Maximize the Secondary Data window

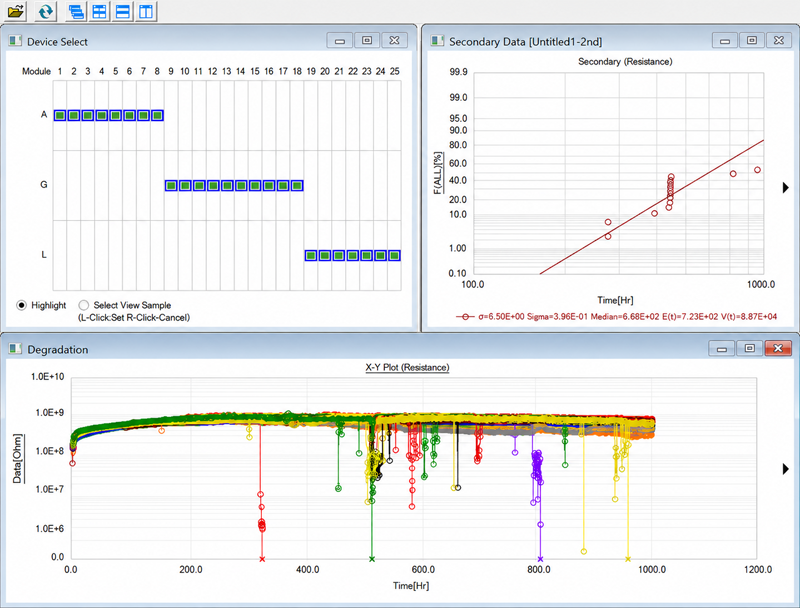(x=752, y=40)
